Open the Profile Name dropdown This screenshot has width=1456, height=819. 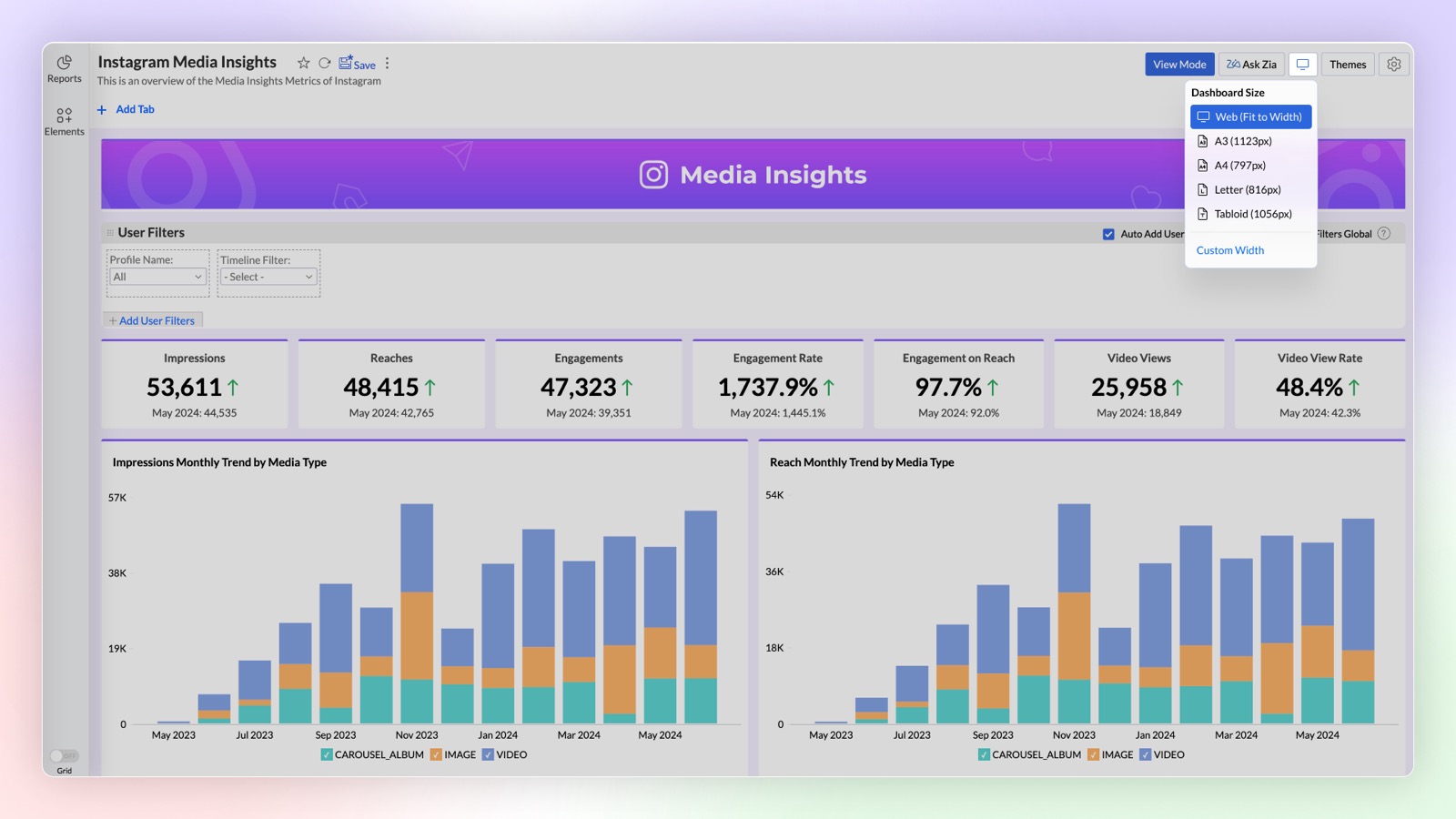(x=157, y=277)
